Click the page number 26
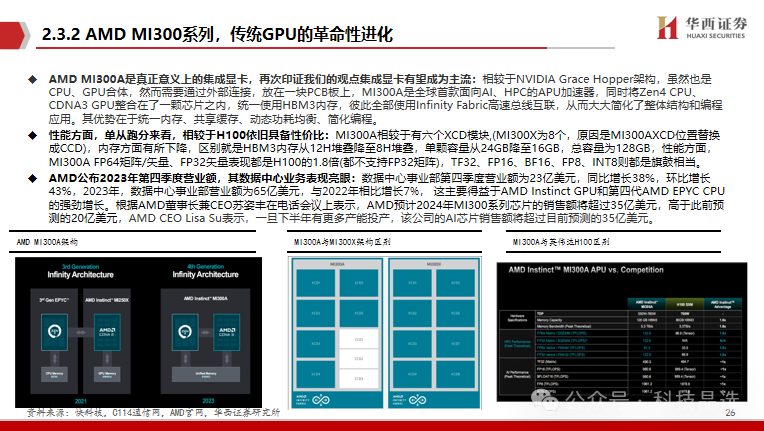Viewport: 764px width, 431px height. click(x=730, y=413)
